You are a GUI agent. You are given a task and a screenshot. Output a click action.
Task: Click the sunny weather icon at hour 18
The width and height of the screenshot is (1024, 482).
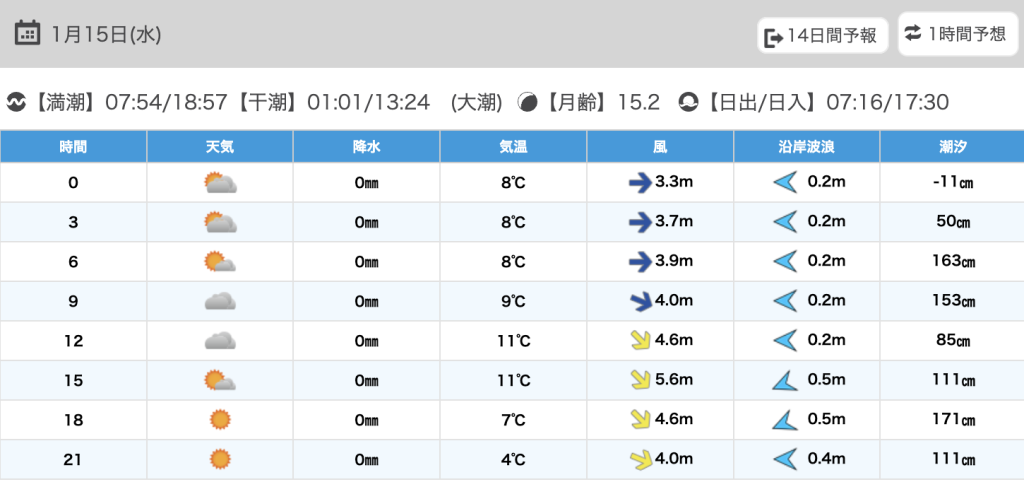click(x=219, y=420)
